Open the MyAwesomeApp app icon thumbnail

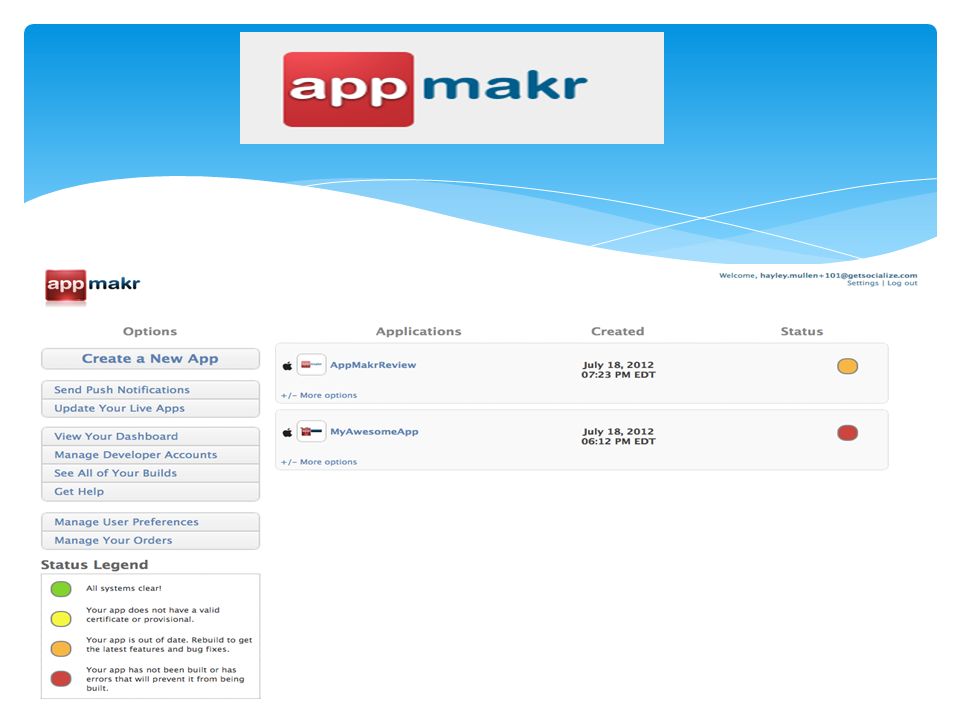tap(311, 431)
